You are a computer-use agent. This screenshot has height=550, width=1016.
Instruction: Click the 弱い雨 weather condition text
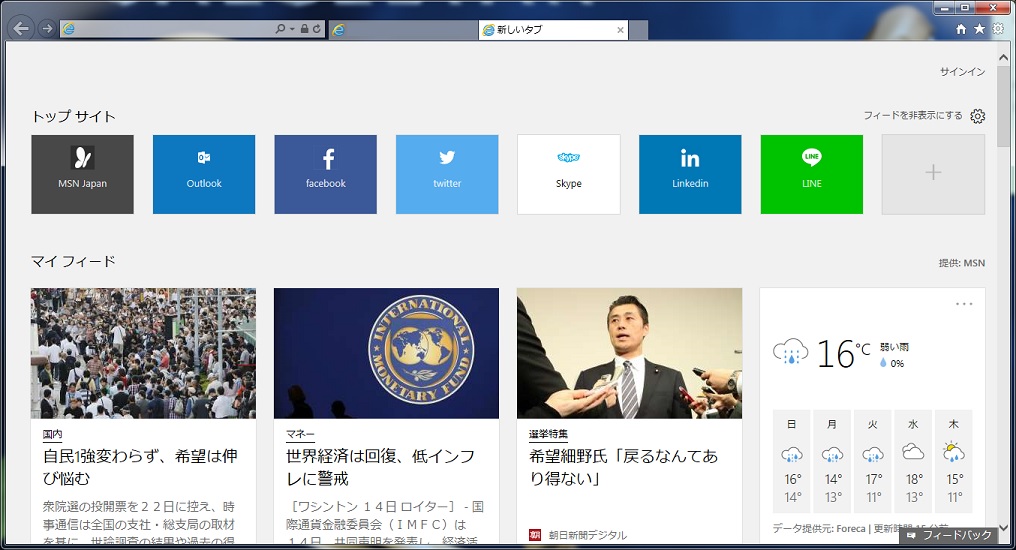pyautogui.click(x=894, y=347)
